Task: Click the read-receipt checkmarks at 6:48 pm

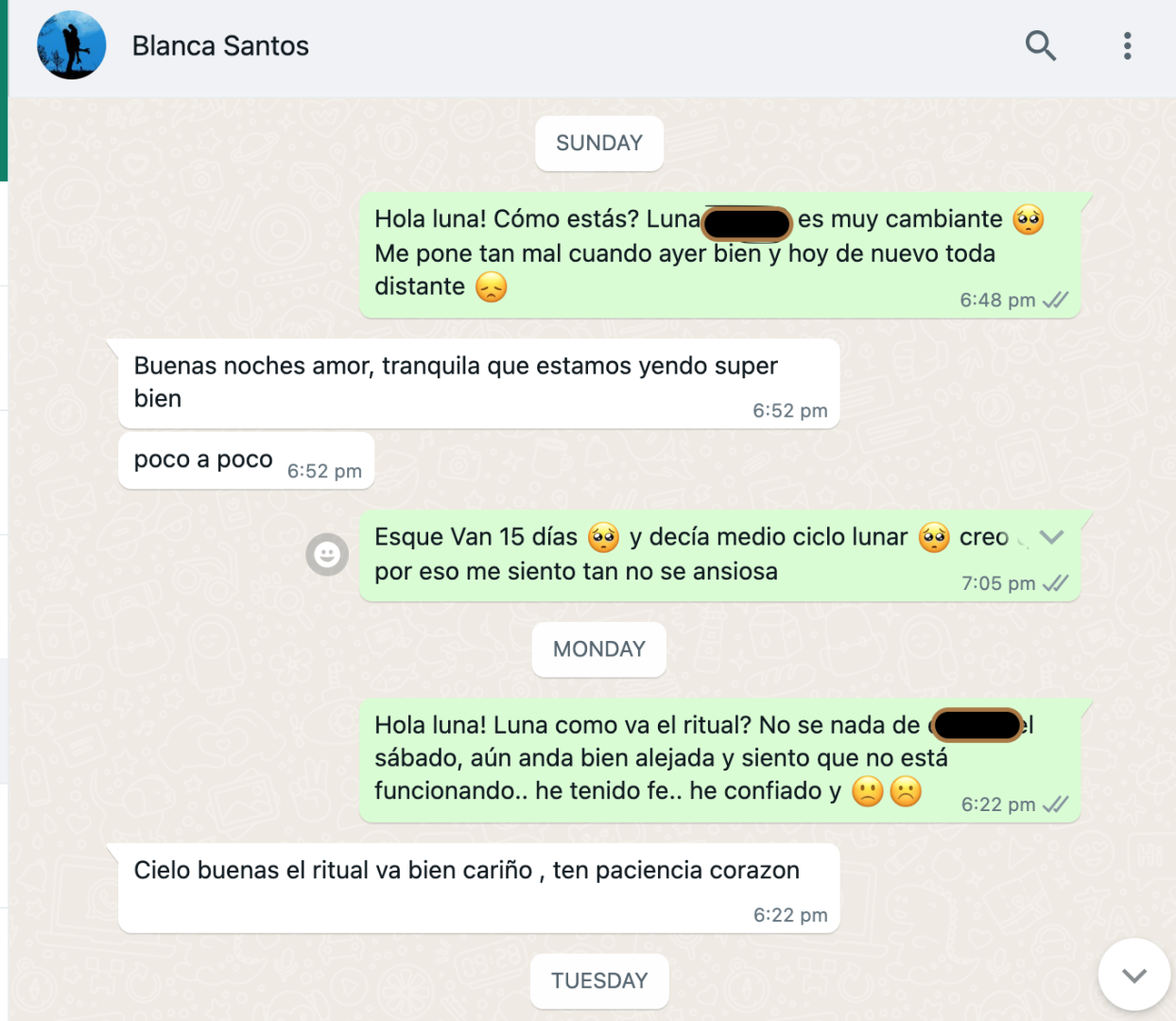Action: (1055, 301)
